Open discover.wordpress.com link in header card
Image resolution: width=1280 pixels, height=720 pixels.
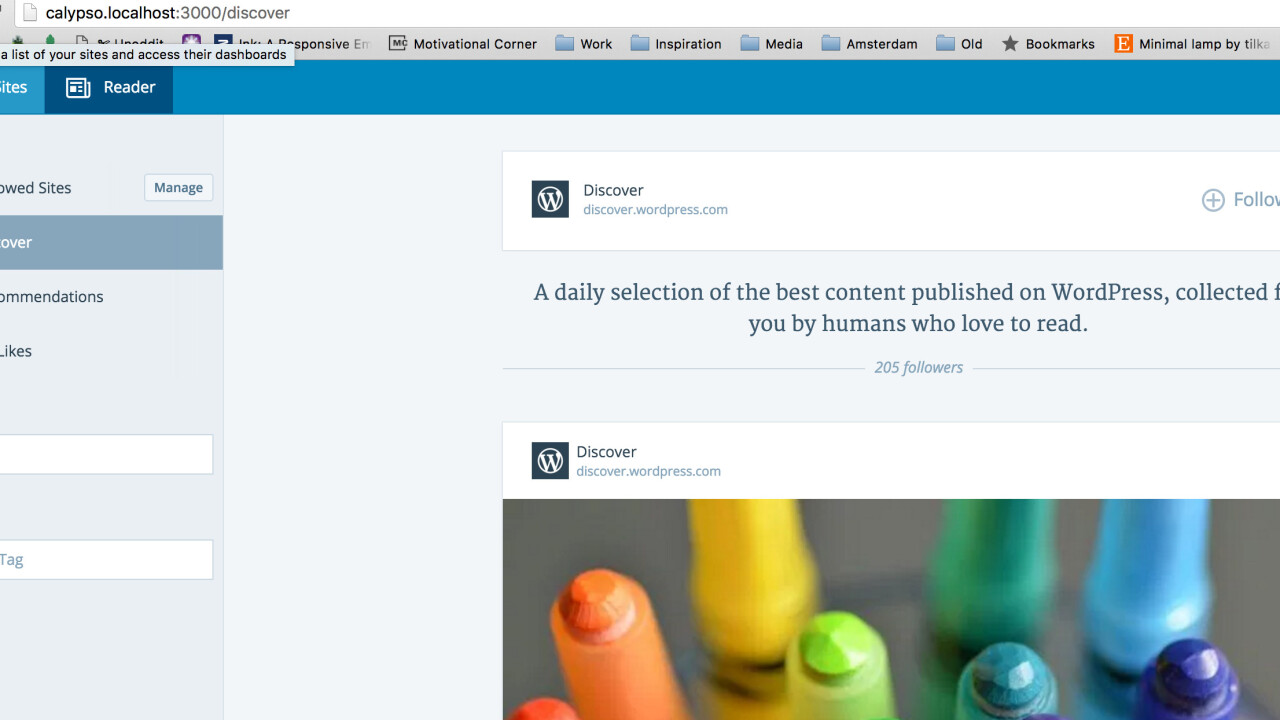coord(655,210)
